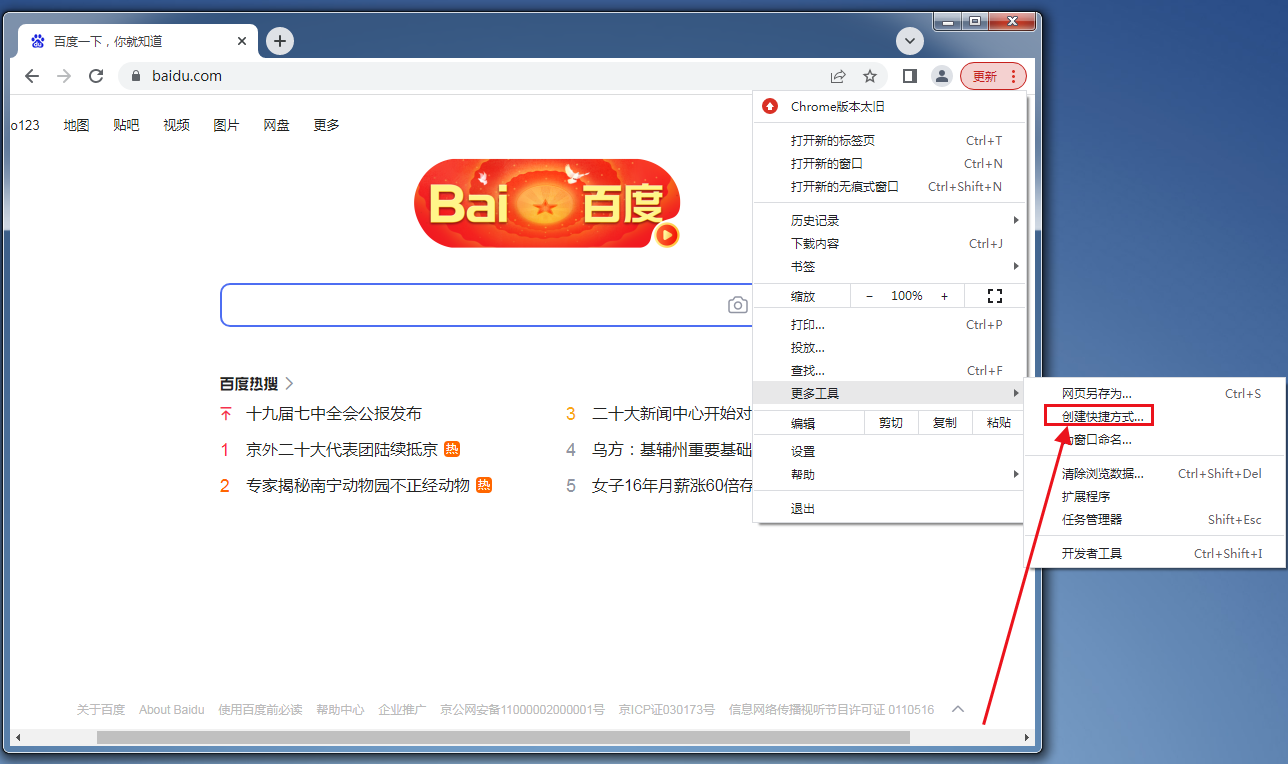This screenshot has height=764, width=1288.
Task: Select 打开新的窗口 menu item
Action: click(x=889, y=164)
